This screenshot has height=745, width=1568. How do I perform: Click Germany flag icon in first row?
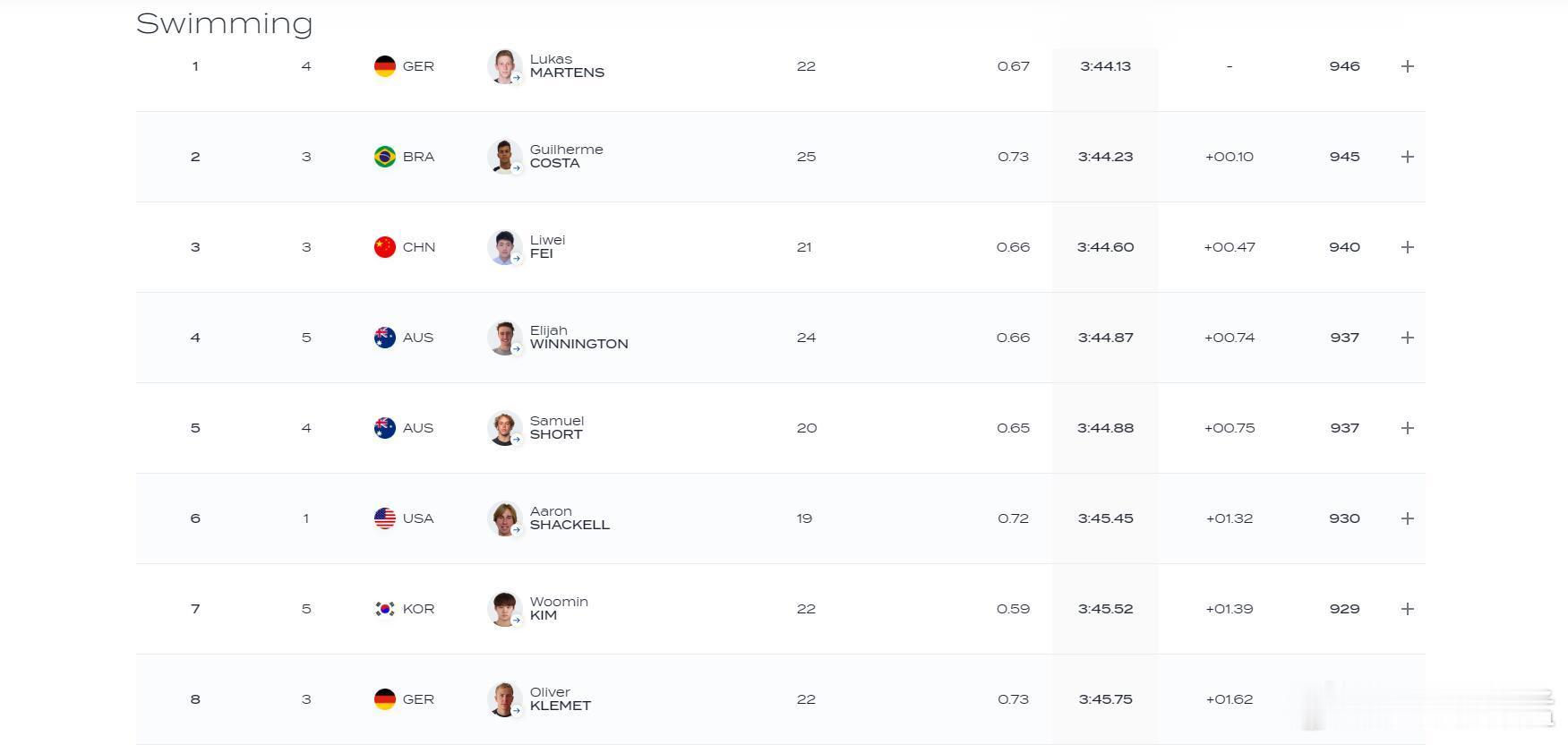385,66
